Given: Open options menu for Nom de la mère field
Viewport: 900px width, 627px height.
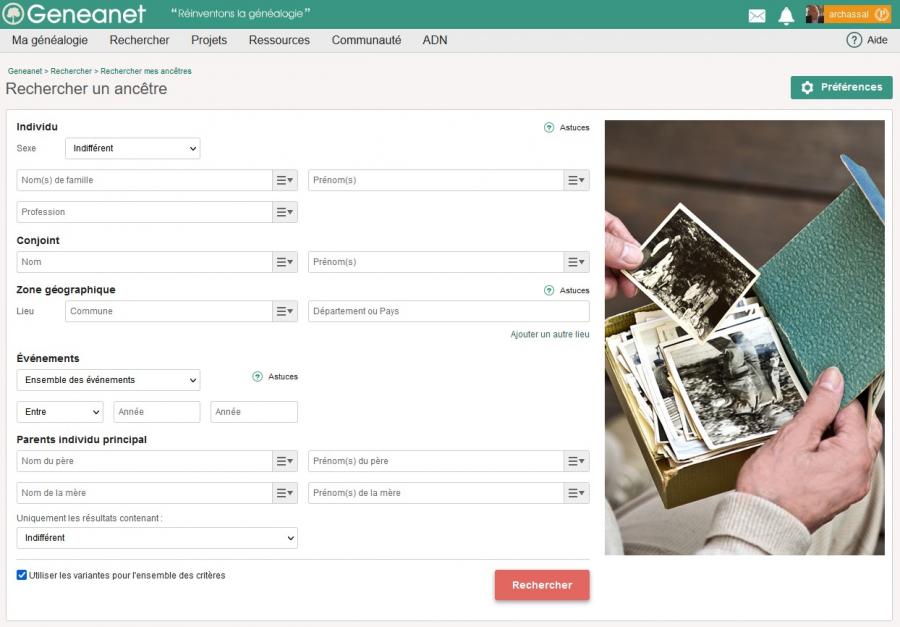Looking at the screenshot, I should tap(285, 493).
